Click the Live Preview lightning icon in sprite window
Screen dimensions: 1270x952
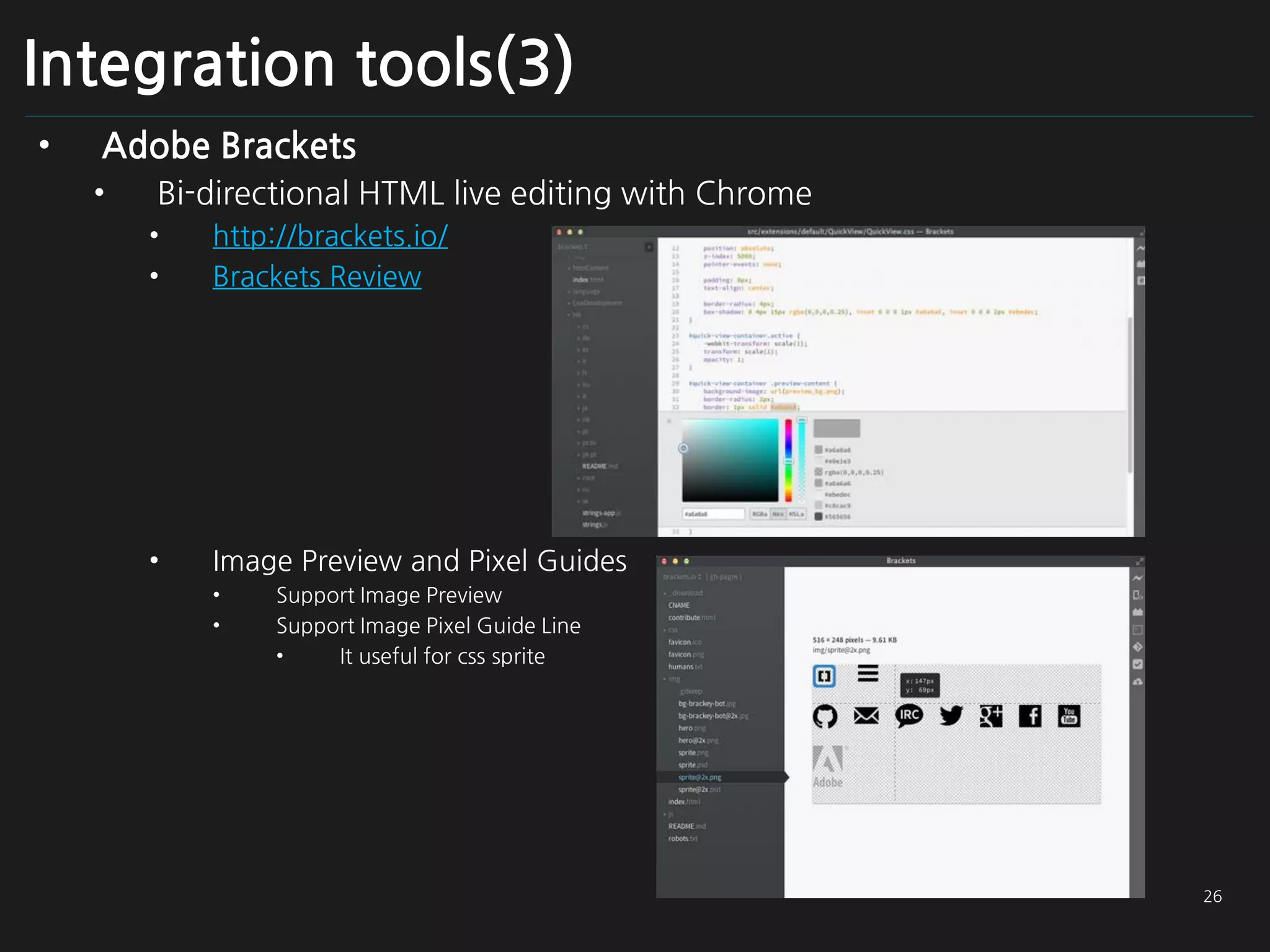tap(1137, 578)
